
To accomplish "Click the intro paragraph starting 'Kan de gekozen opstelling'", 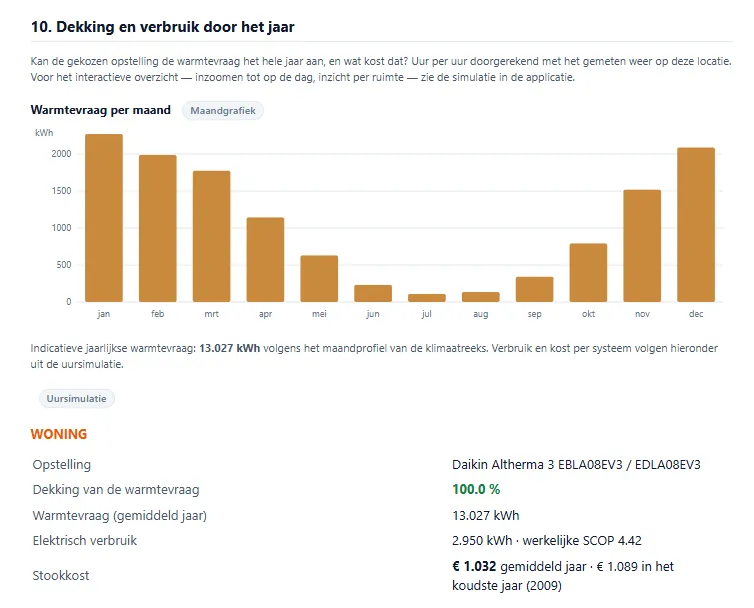I will click(381, 69).
